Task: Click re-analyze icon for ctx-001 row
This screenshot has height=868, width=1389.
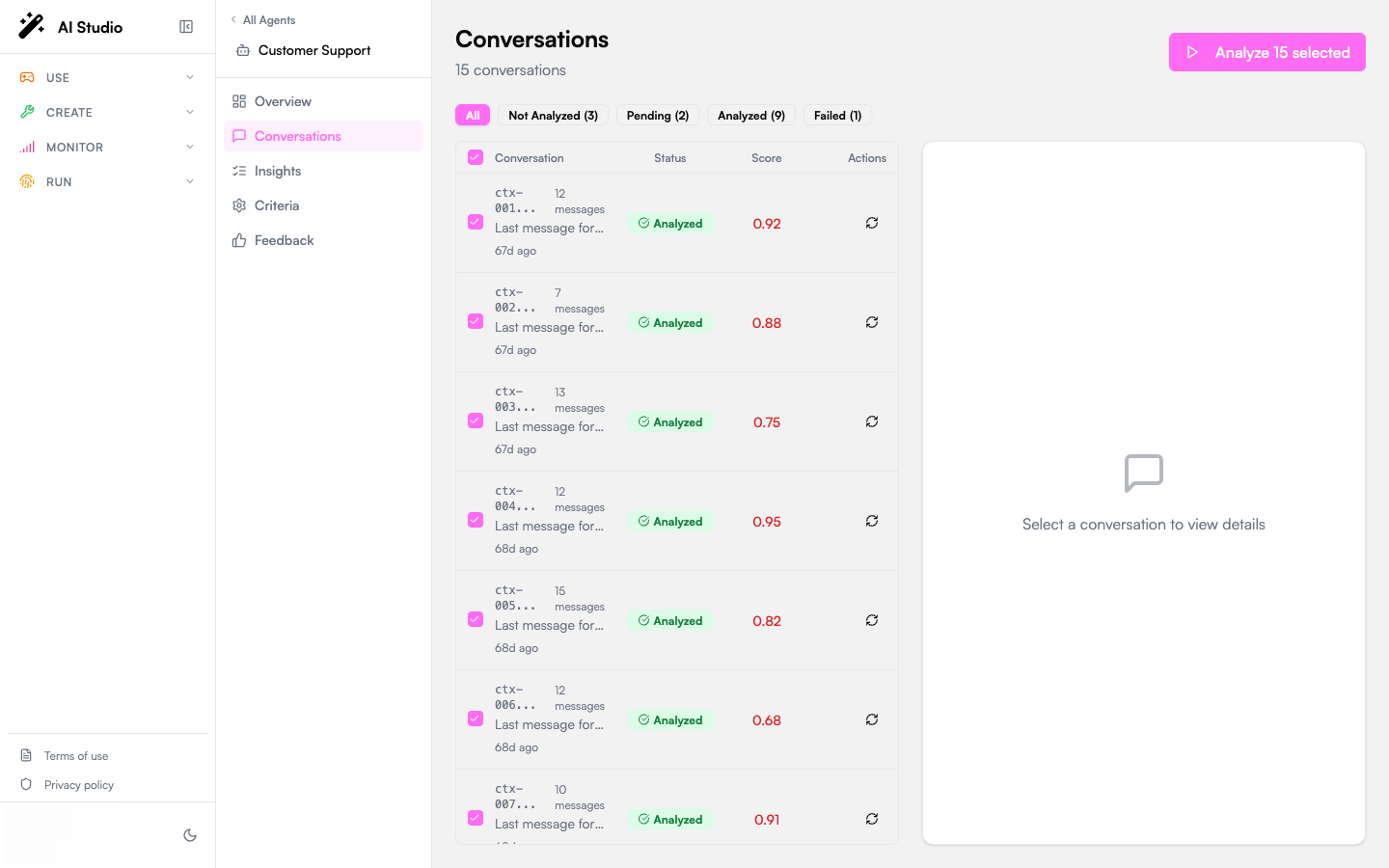Action: click(872, 223)
